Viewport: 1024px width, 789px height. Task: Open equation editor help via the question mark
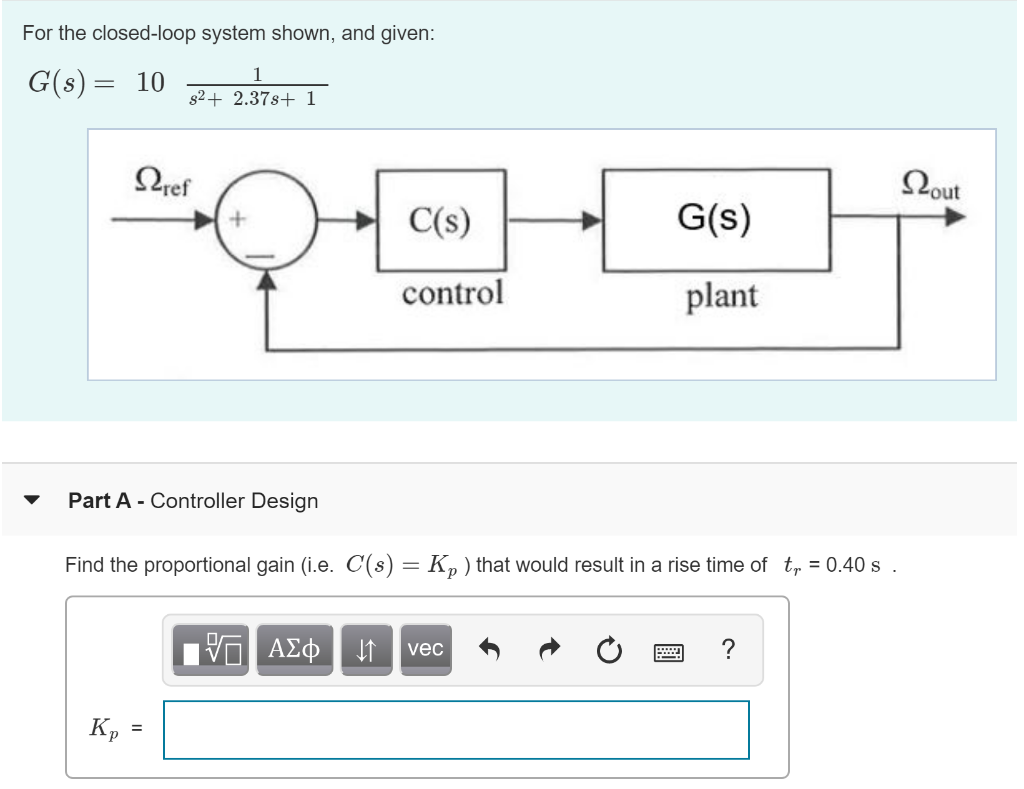pos(728,650)
